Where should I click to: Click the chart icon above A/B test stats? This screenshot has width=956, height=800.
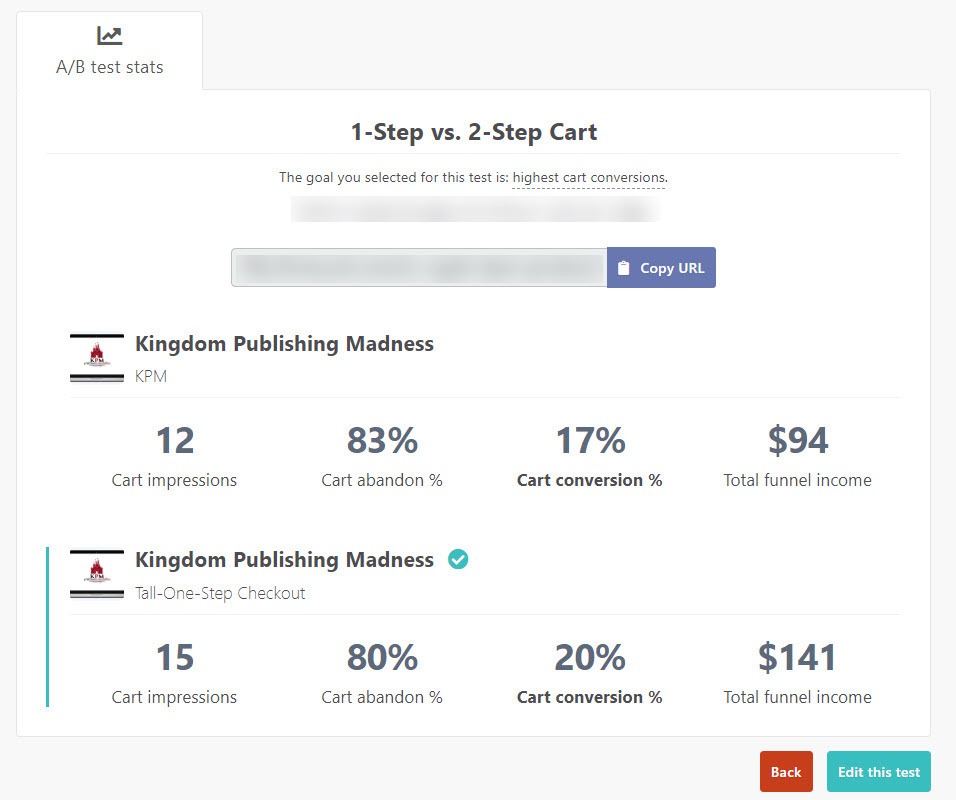click(x=110, y=35)
